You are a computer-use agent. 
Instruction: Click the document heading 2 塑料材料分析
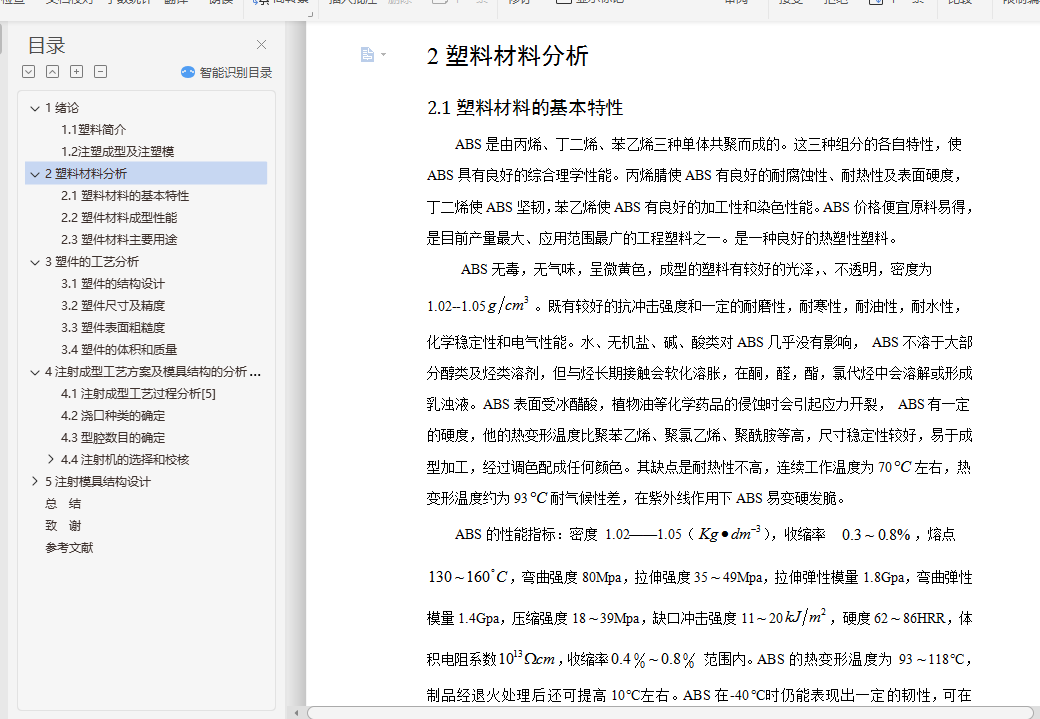tap(507, 56)
